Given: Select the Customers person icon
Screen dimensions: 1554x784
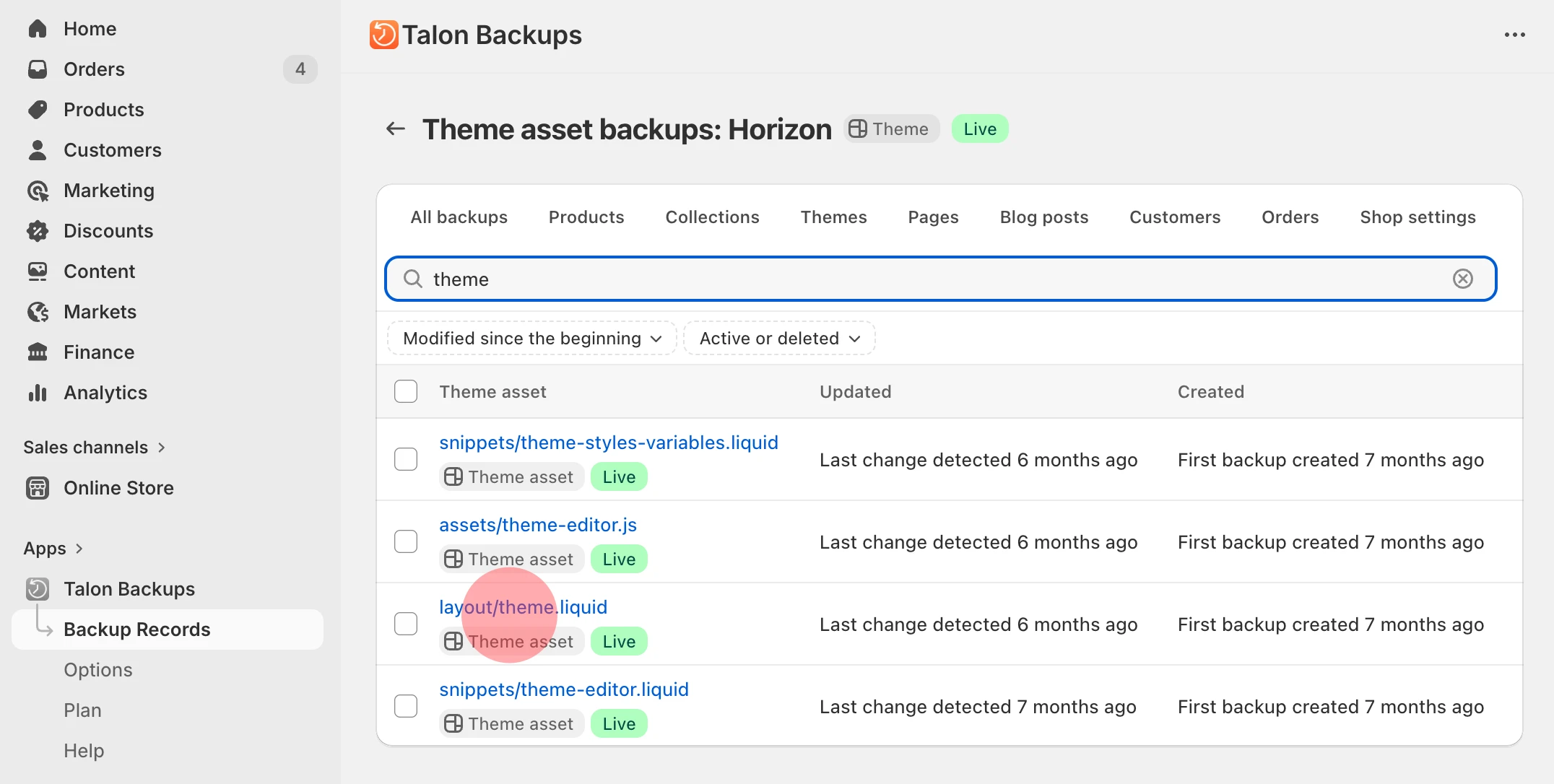Looking at the screenshot, I should click(x=38, y=149).
